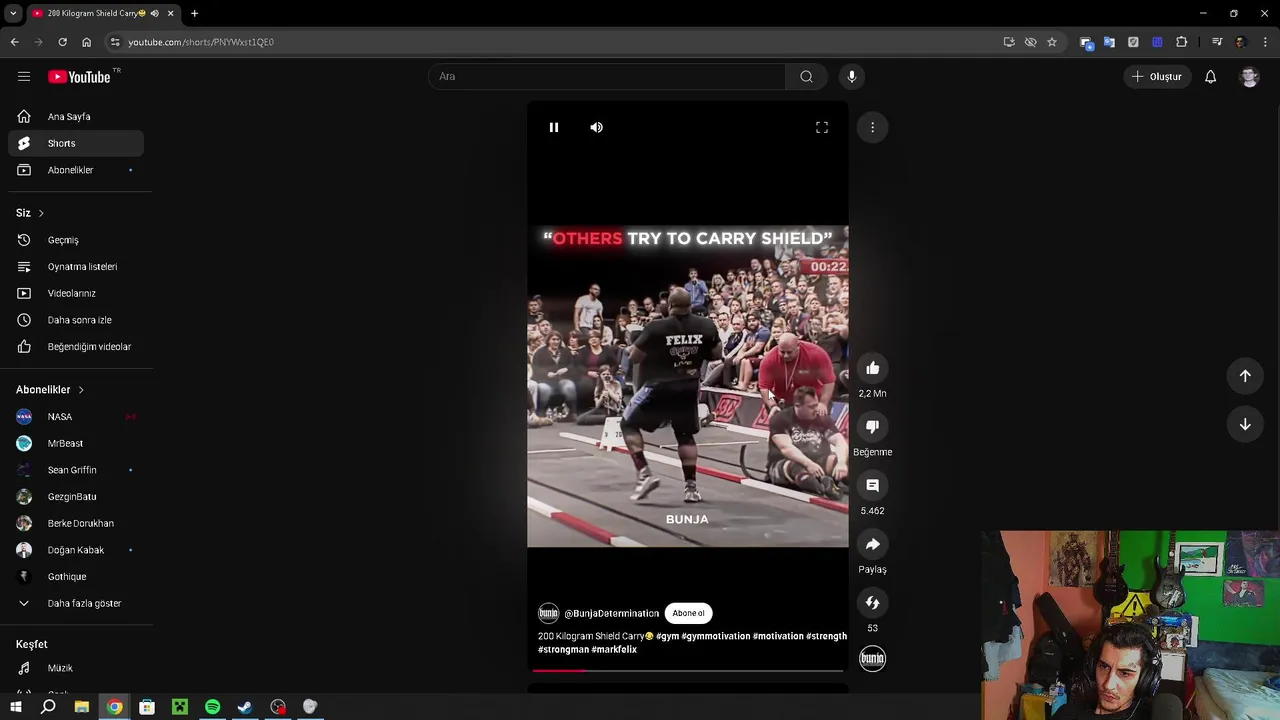The height and width of the screenshot is (720, 1280).
Task: Open the GezginBatu channel
Action: coord(76,497)
